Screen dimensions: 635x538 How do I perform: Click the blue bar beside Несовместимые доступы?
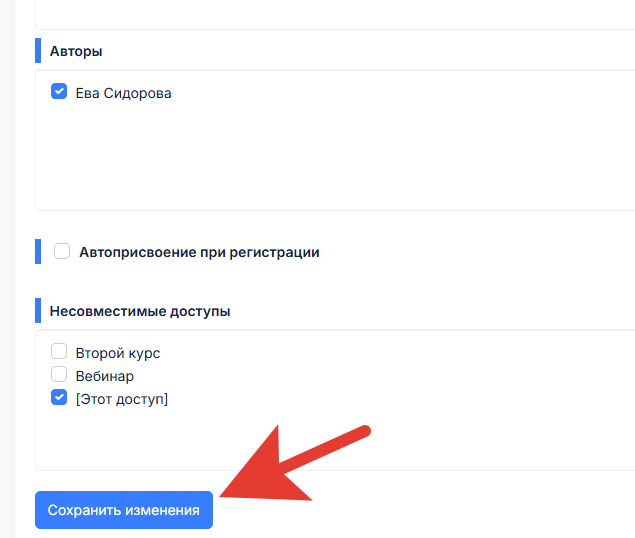[38, 311]
